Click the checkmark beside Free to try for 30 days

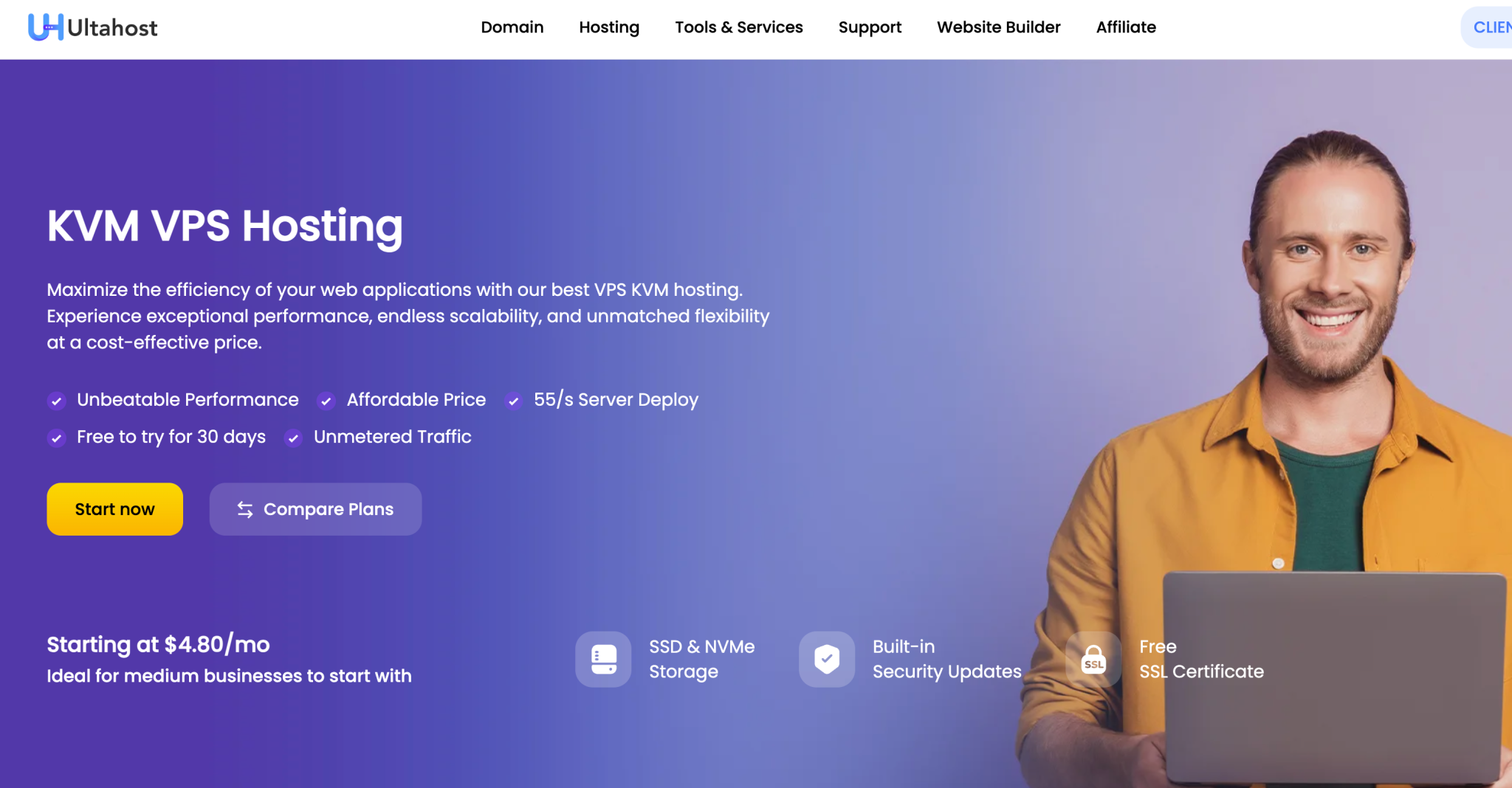[x=56, y=438]
